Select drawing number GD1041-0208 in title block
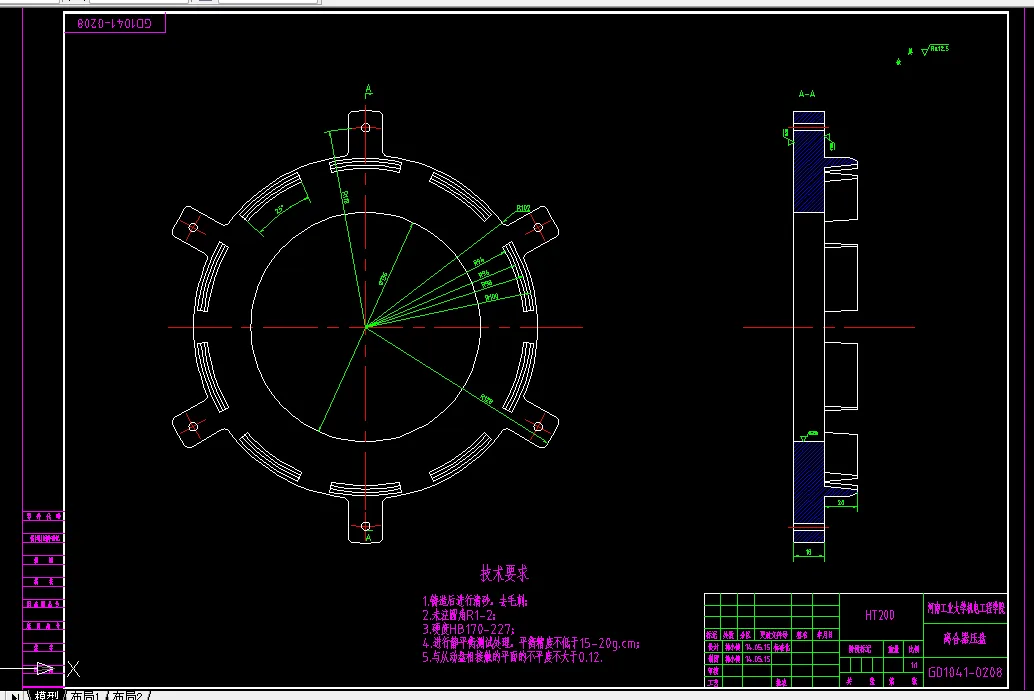 pos(965,672)
